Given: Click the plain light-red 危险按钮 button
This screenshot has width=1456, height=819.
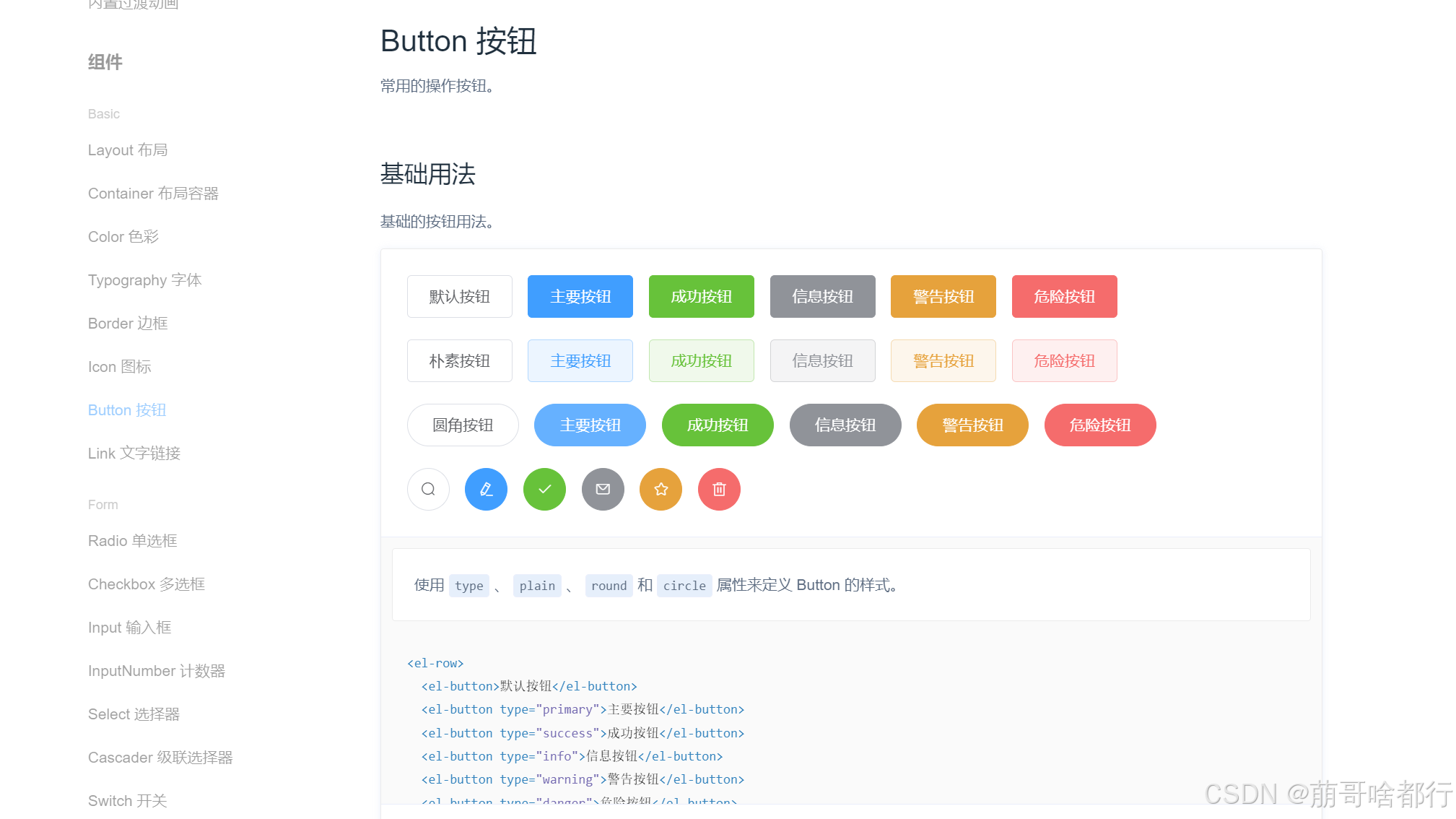Looking at the screenshot, I should [x=1065, y=360].
